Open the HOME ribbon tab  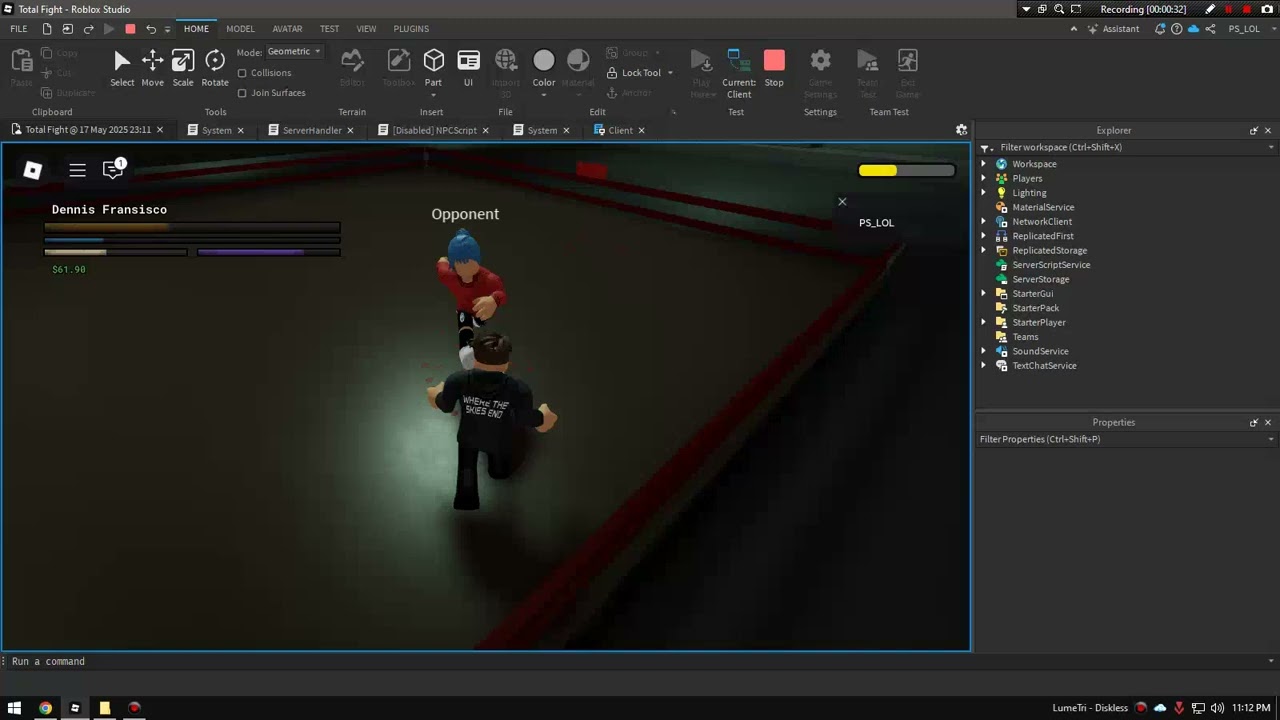click(196, 29)
